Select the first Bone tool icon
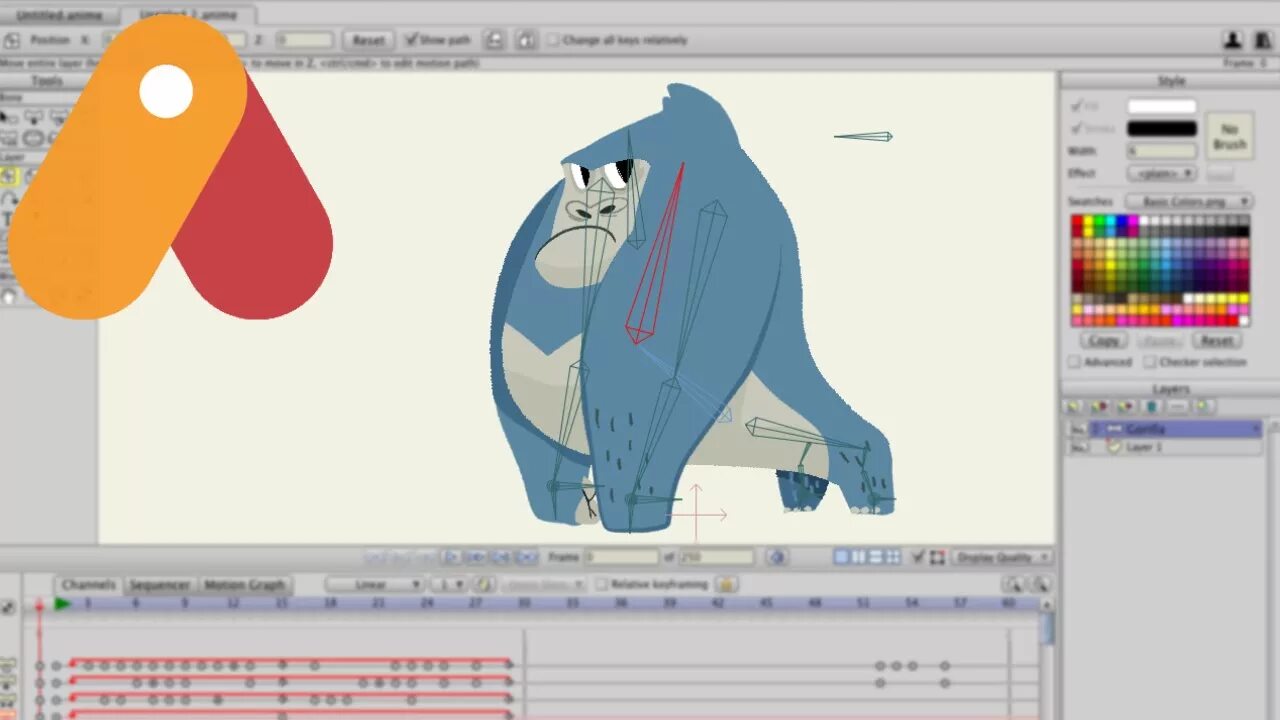 (9, 117)
